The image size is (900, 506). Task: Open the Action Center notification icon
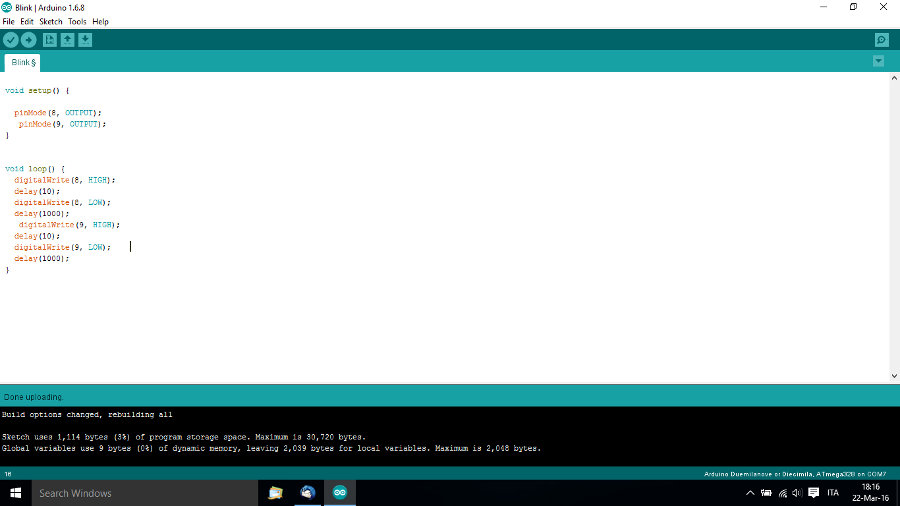coord(813,493)
